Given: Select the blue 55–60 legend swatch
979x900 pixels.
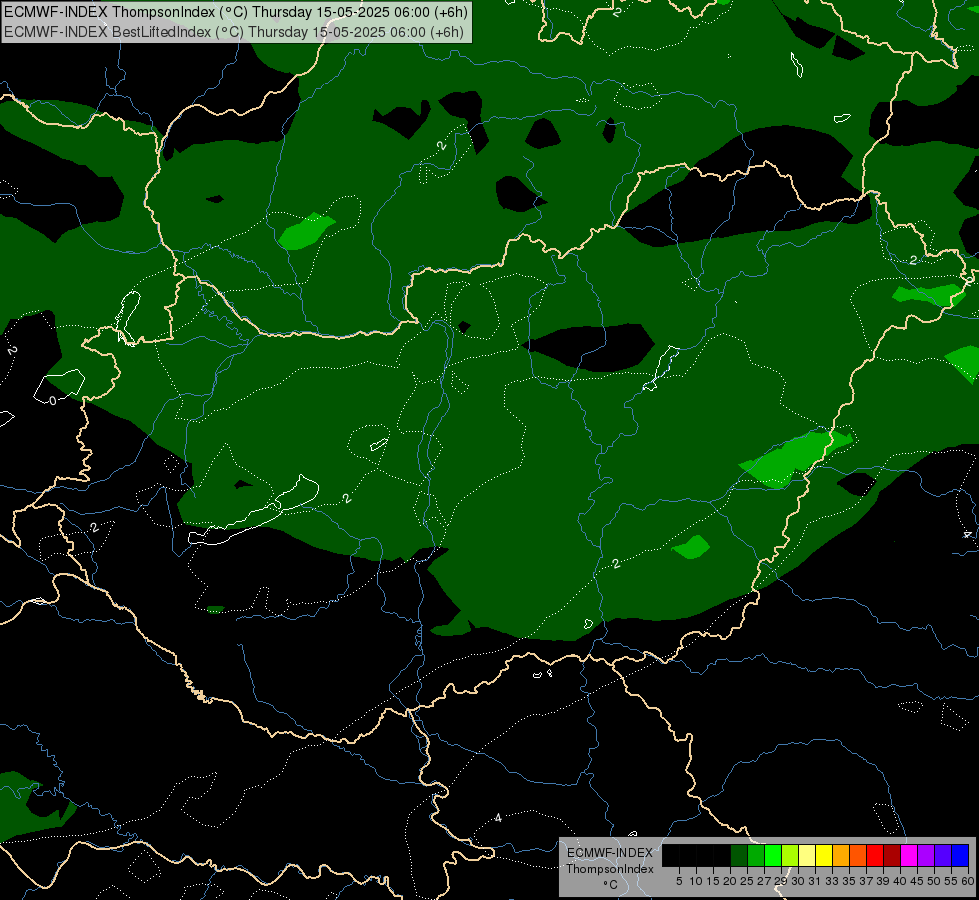Looking at the screenshot, I should click(x=960, y=855).
